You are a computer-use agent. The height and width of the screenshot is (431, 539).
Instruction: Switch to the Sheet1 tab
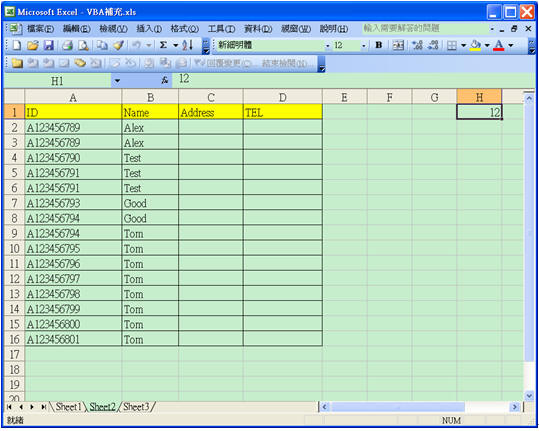pos(68,407)
